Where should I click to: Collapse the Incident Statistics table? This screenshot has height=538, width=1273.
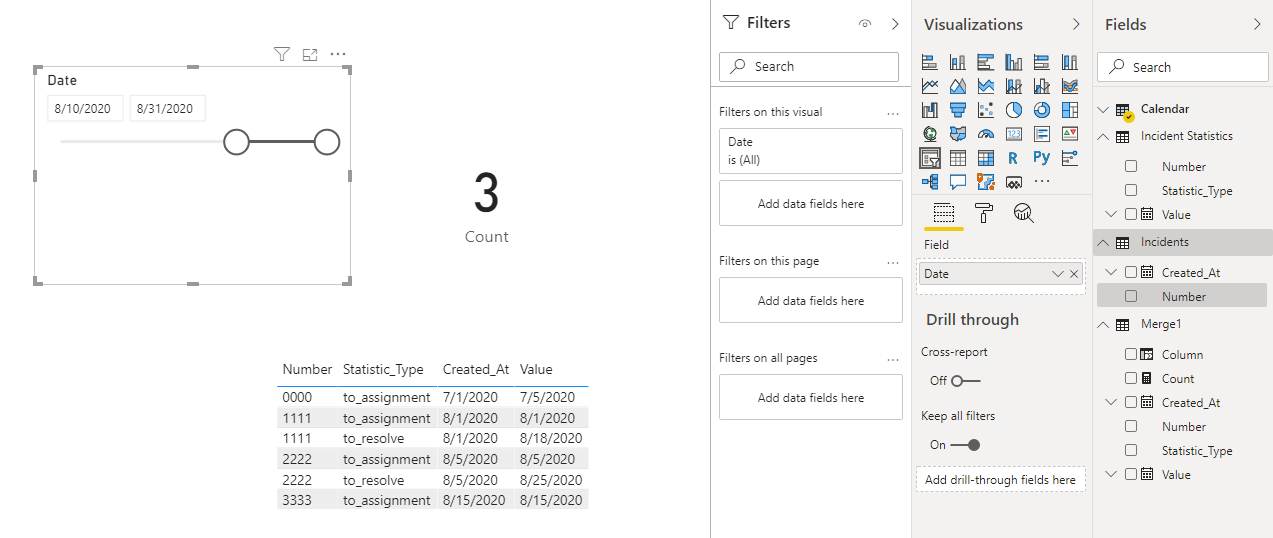[1104, 136]
